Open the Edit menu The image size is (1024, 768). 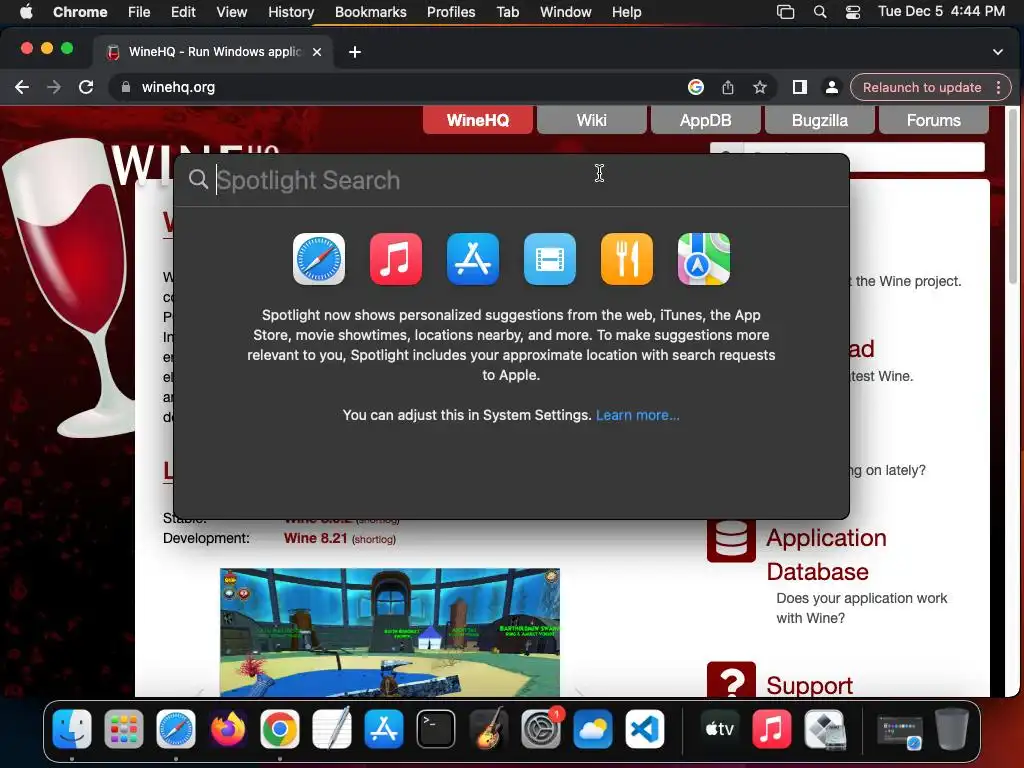coord(183,12)
